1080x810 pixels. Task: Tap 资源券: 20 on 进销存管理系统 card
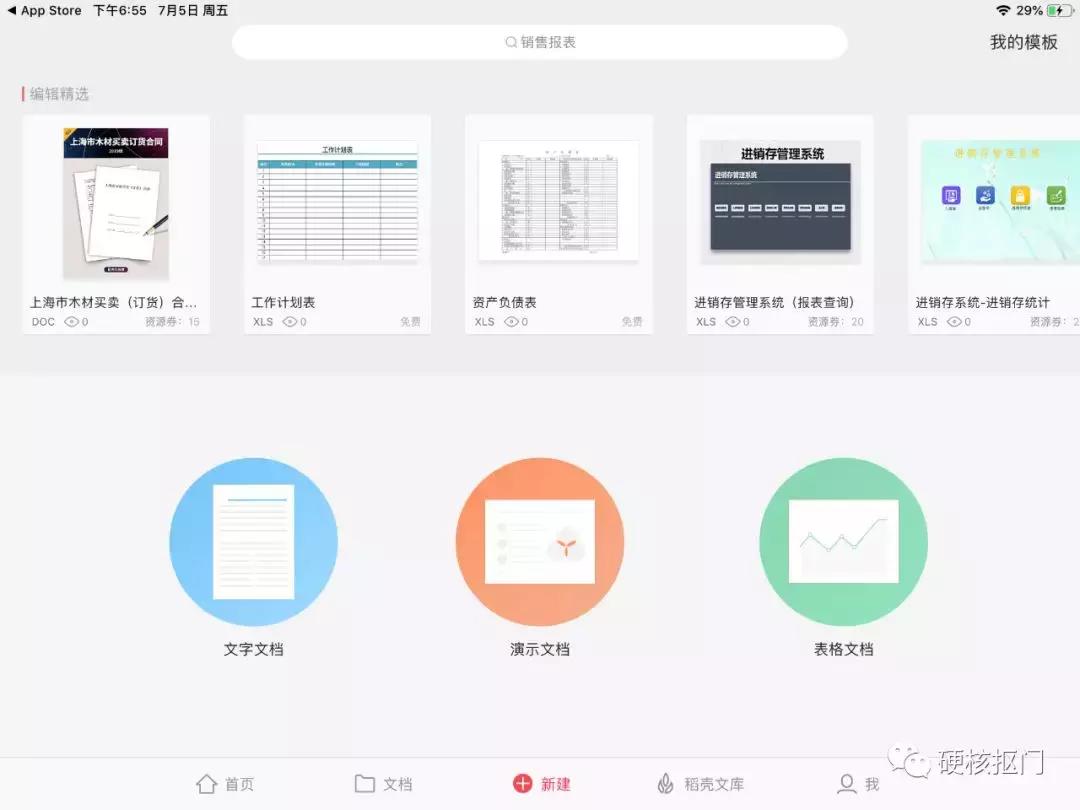pyautogui.click(x=835, y=322)
